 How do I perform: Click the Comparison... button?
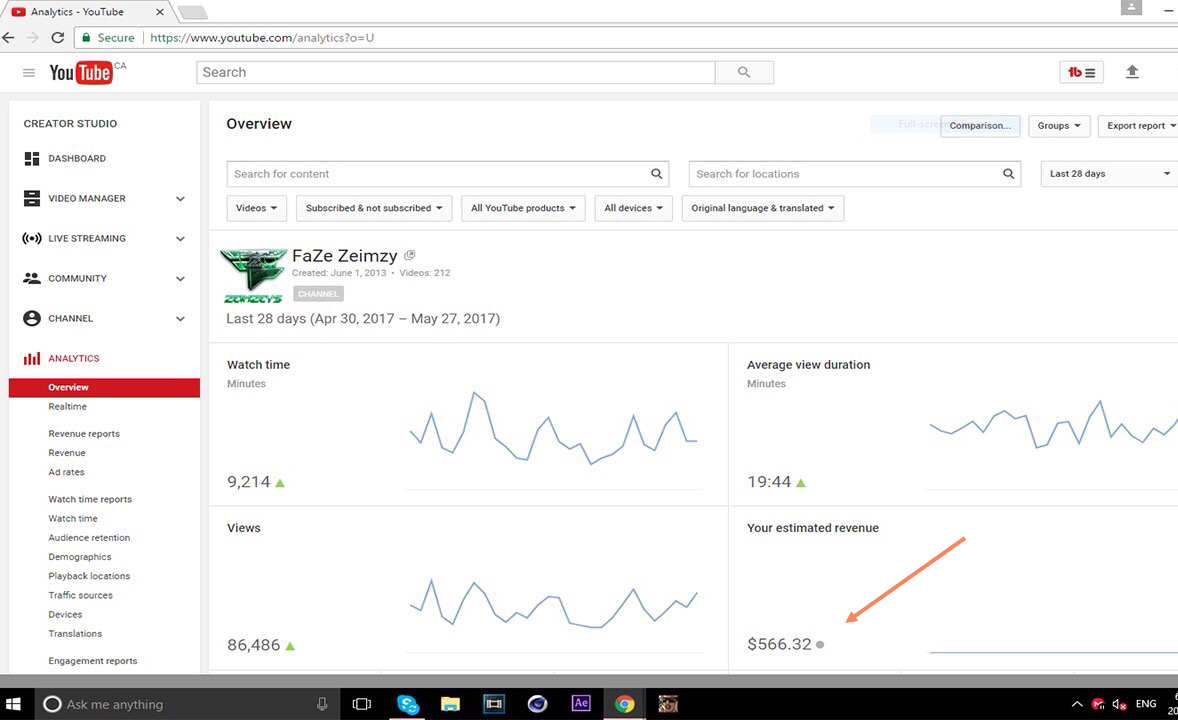[x=980, y=126]
